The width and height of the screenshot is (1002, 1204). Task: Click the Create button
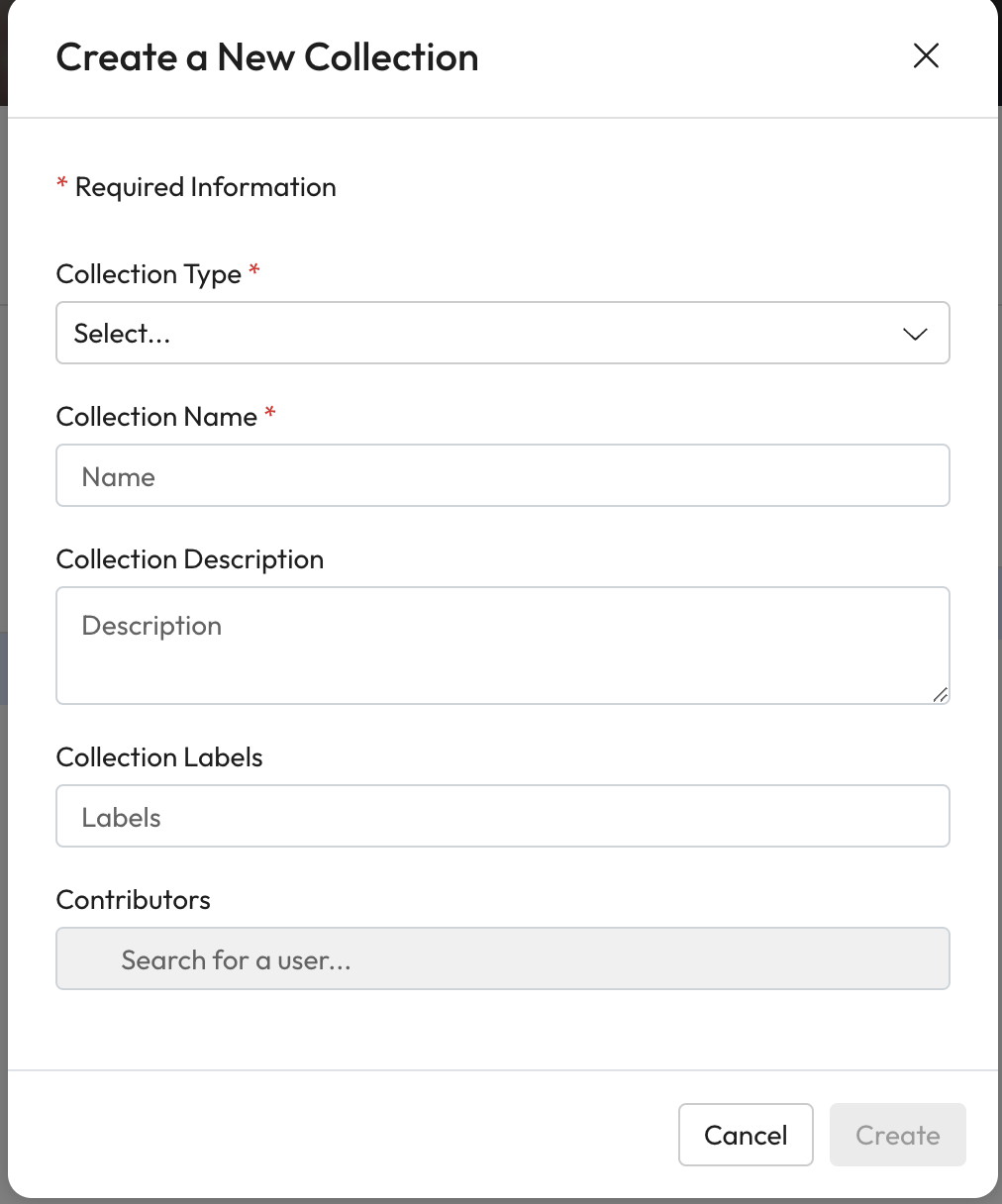(897, 1135)
